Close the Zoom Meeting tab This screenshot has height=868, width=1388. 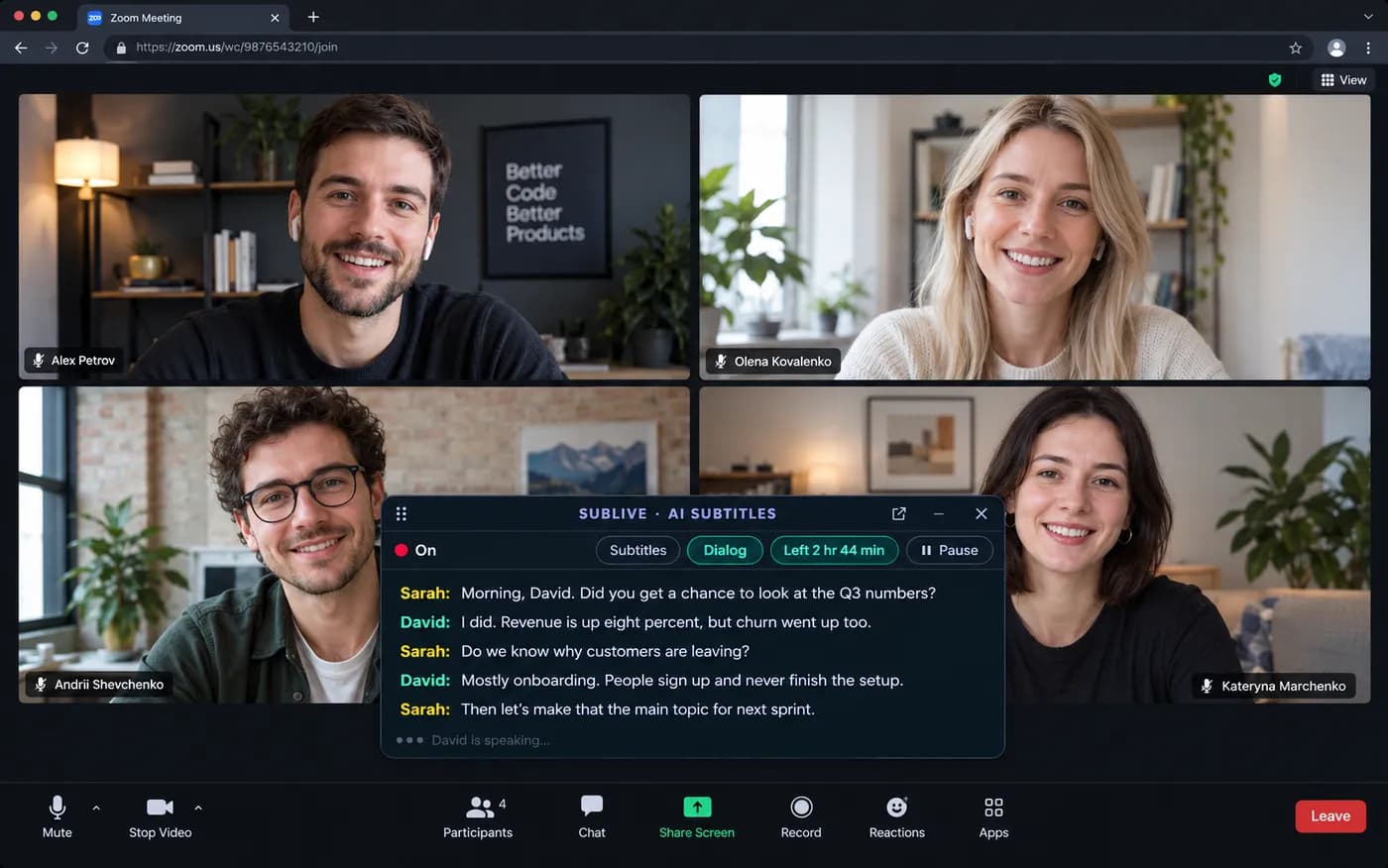coord(275,18)
